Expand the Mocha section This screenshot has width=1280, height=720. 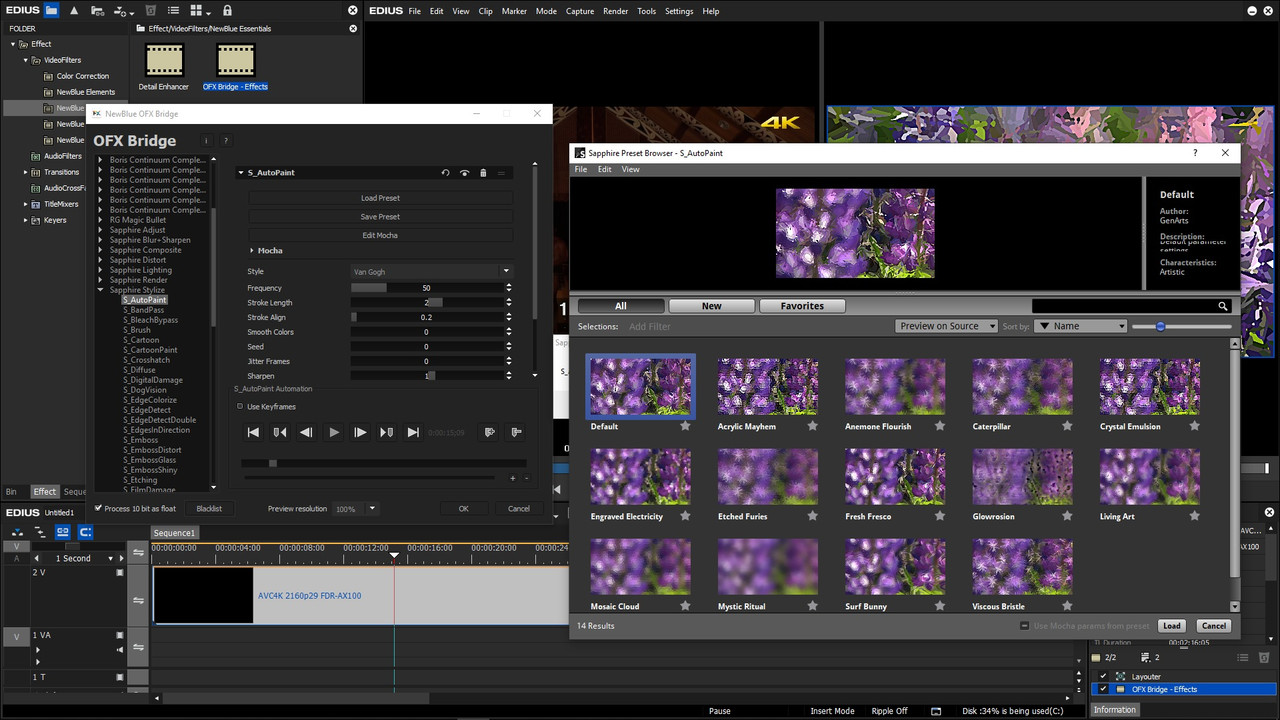click(x=252, y=250)
